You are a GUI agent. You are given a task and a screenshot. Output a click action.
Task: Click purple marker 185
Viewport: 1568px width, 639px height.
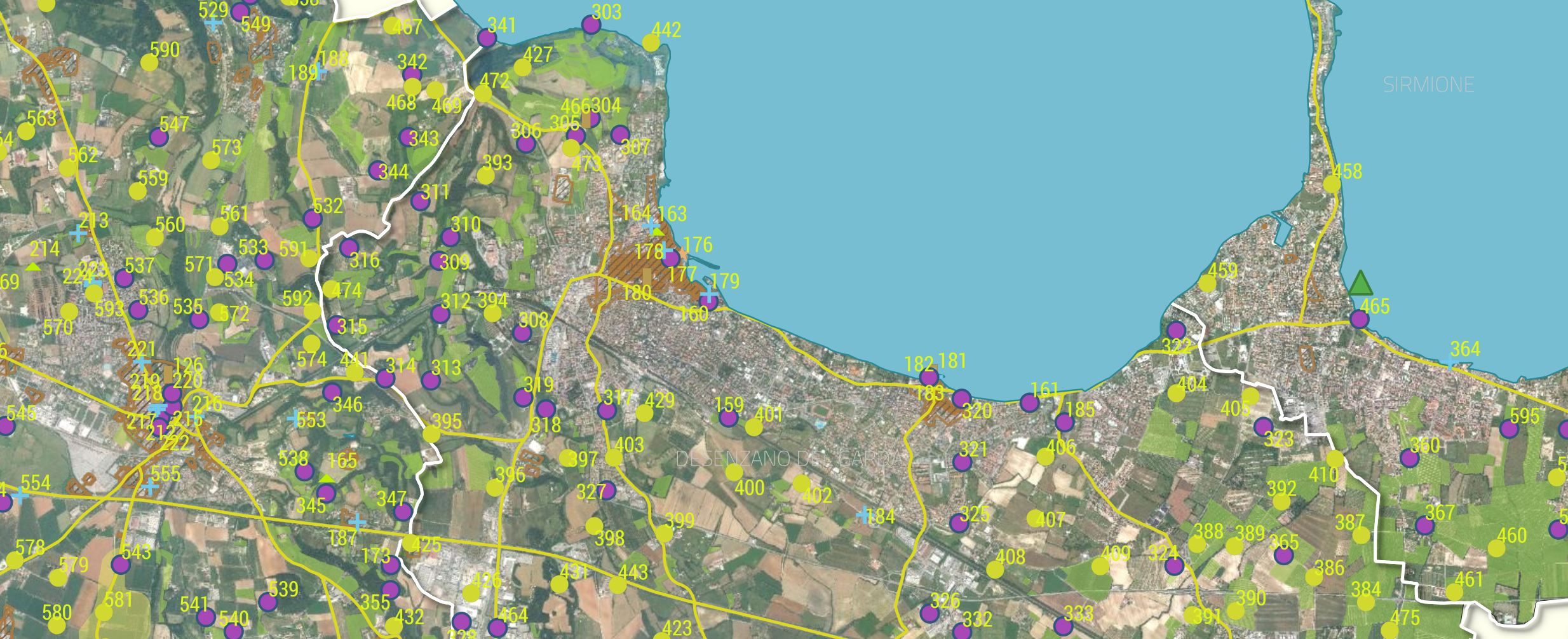point(1064,422)
